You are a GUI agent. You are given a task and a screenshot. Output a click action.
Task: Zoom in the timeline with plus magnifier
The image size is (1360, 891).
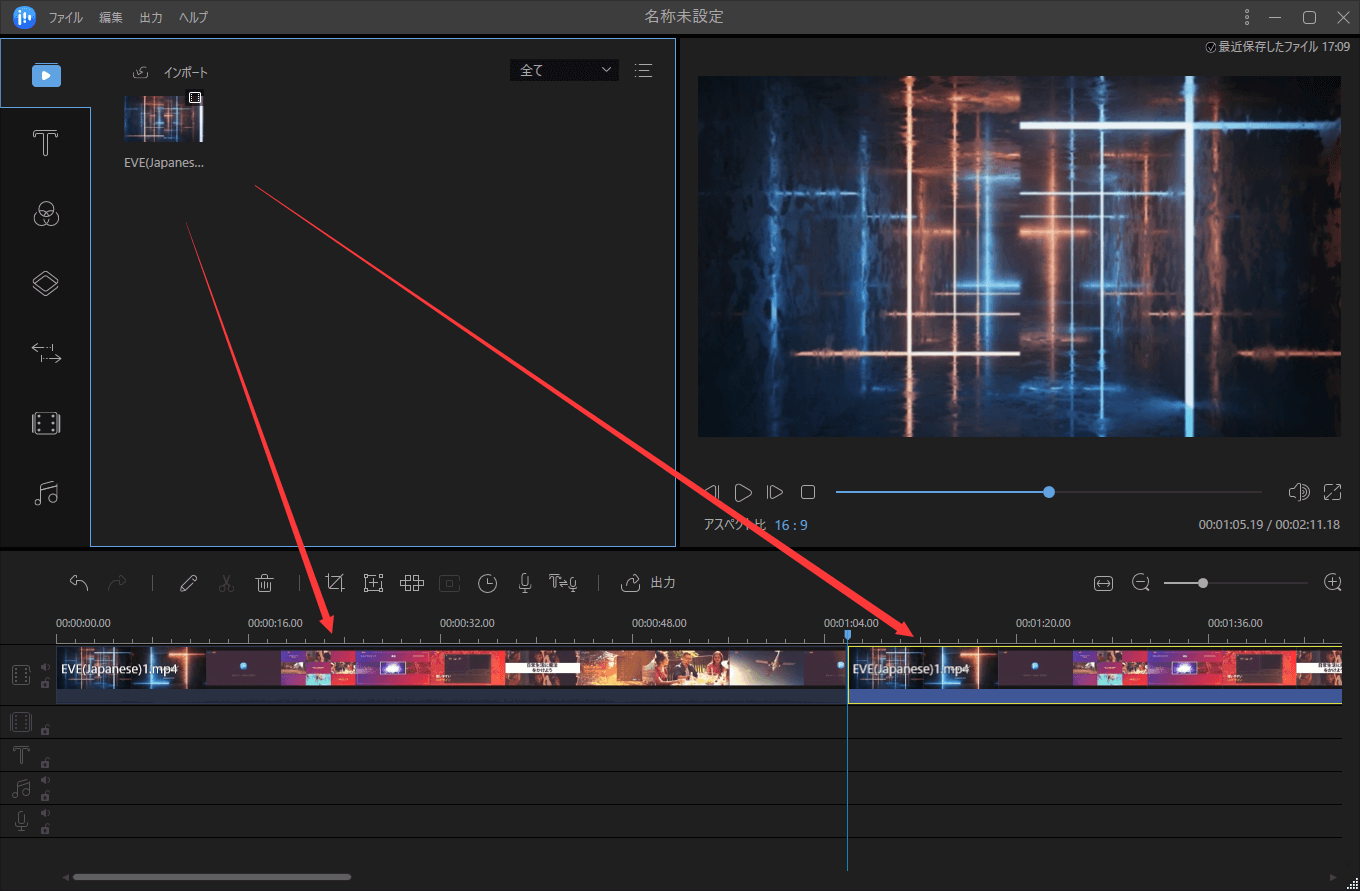1332,583
